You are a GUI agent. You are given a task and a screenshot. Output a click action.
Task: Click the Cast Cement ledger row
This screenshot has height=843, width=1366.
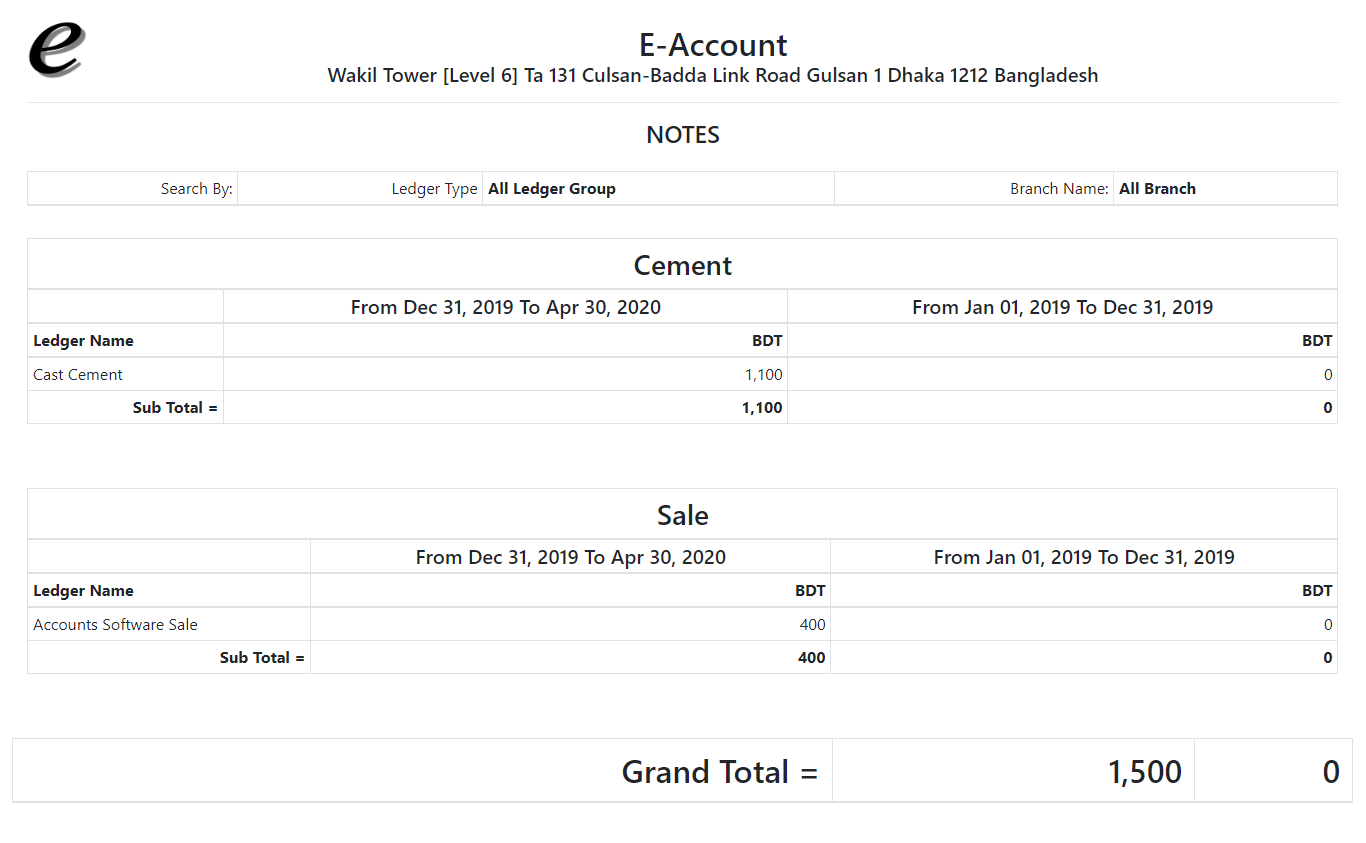78,375
